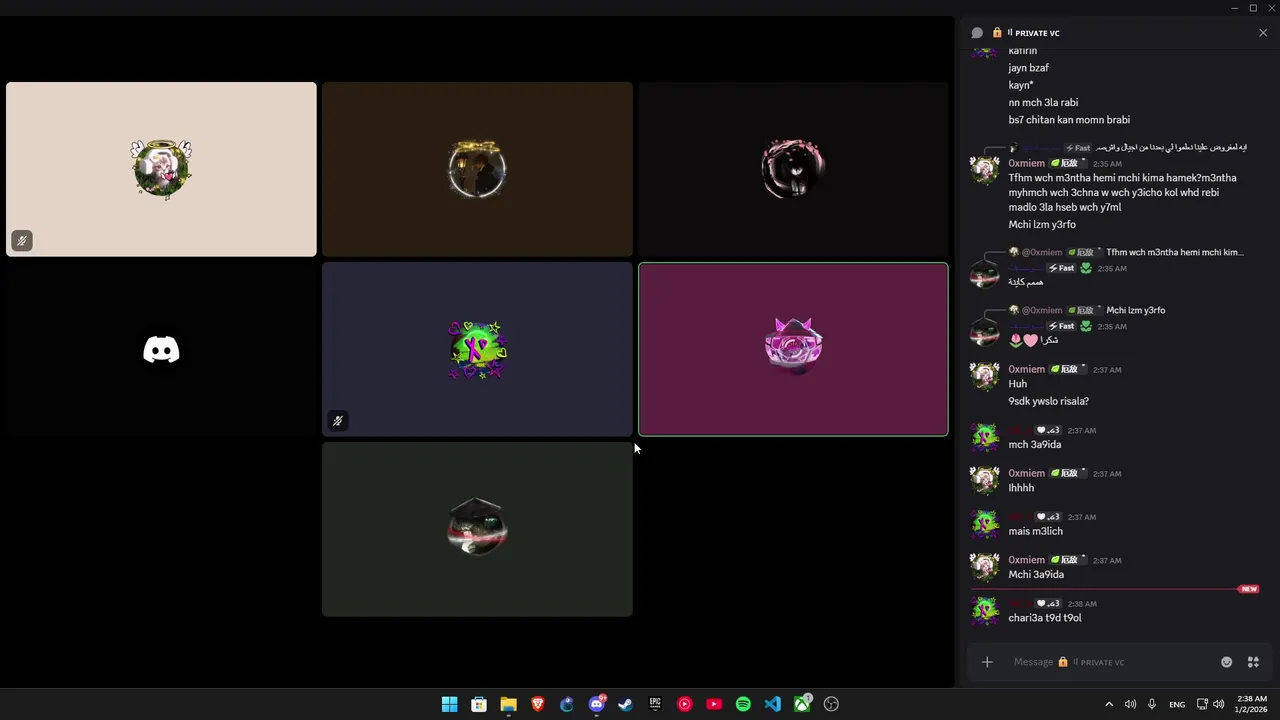Select the tile with green X avatar
The image size is (1280, 720).
tap(477, 349)
